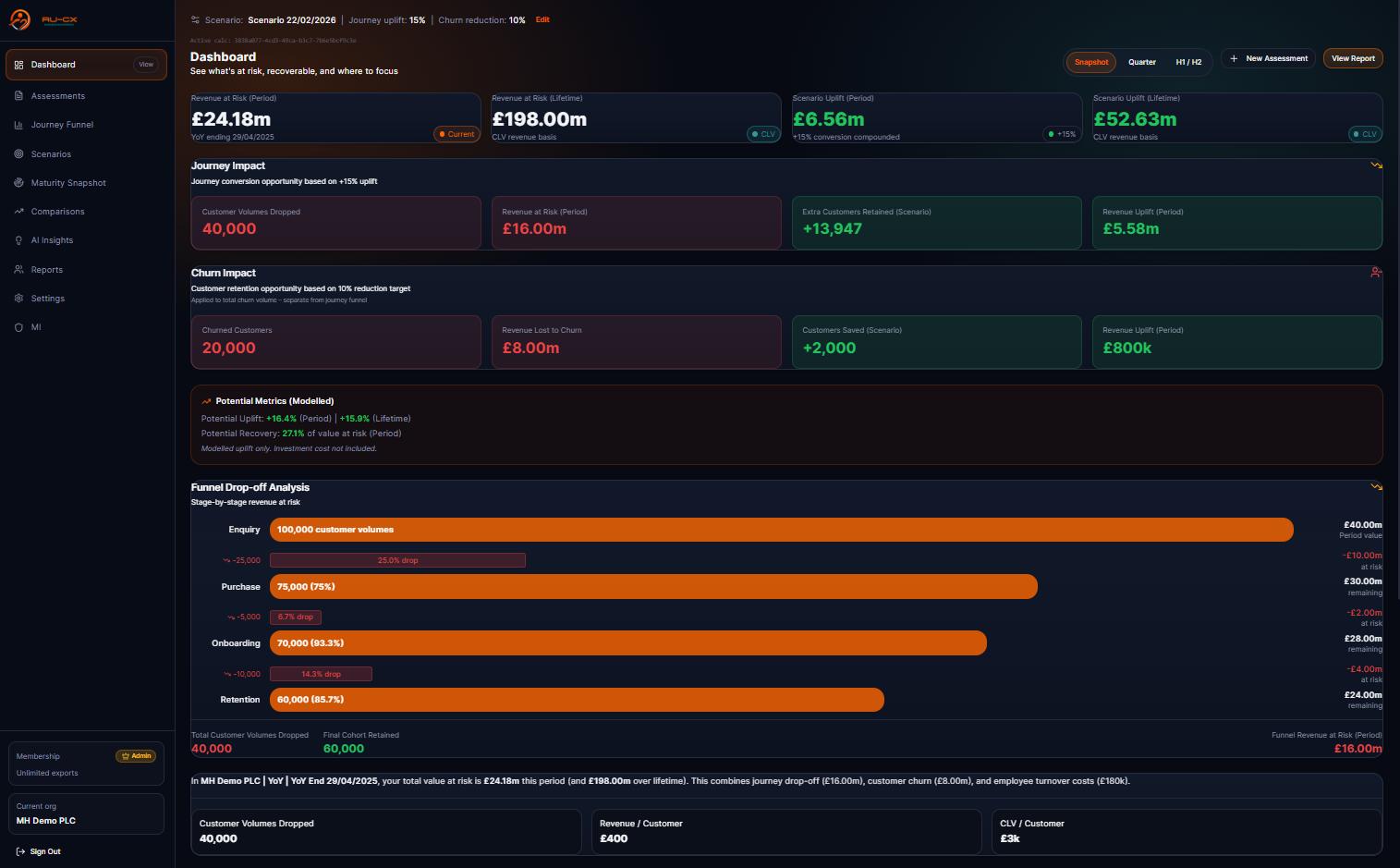
Task: Click Edit next to the scenario settings
Action: [542, 19]
